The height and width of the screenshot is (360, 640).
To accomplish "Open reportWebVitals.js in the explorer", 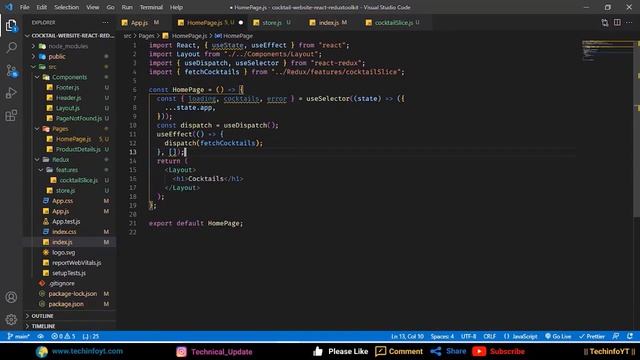I will pos(69,262).
